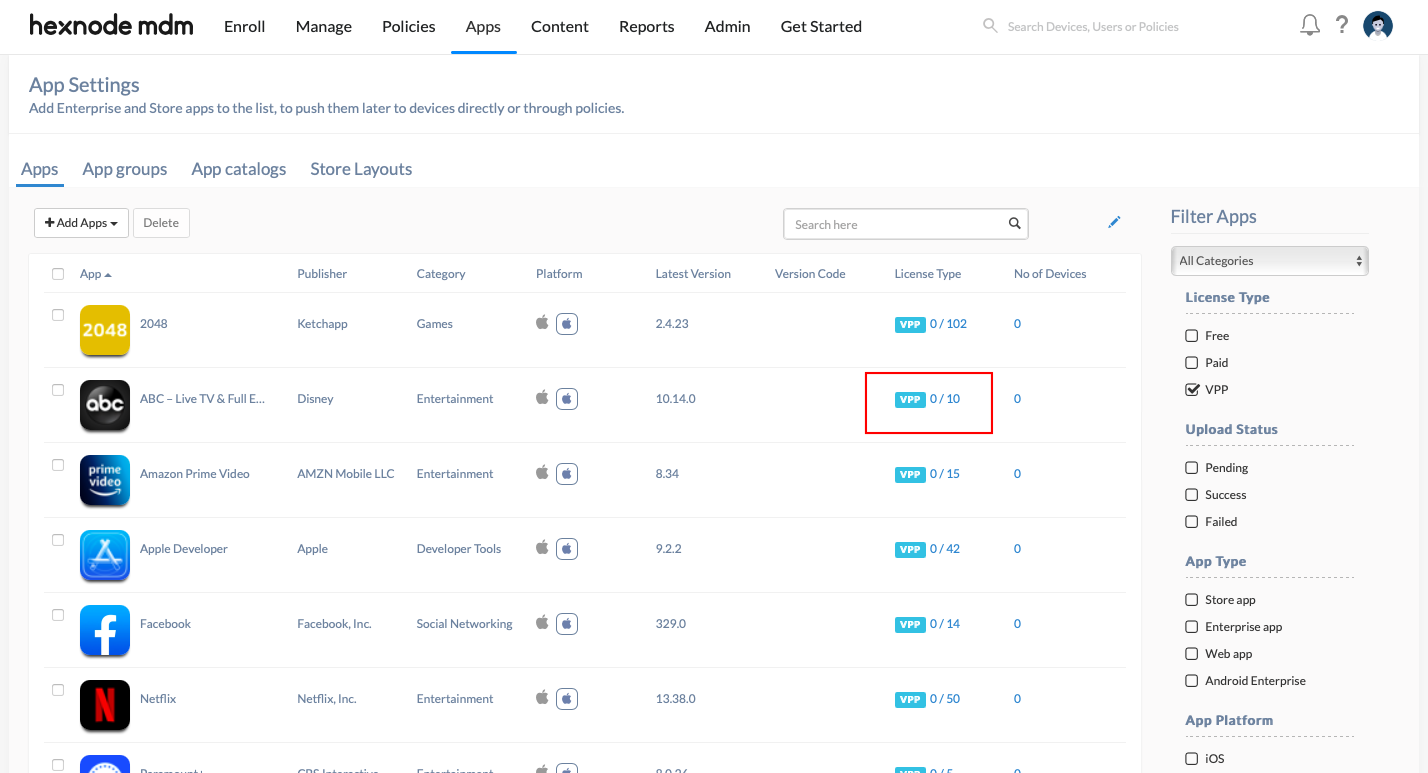This screenshot has width=1428, height=773.
Task: Click VPP badge in the 2048 row
Action: [910, 324]
